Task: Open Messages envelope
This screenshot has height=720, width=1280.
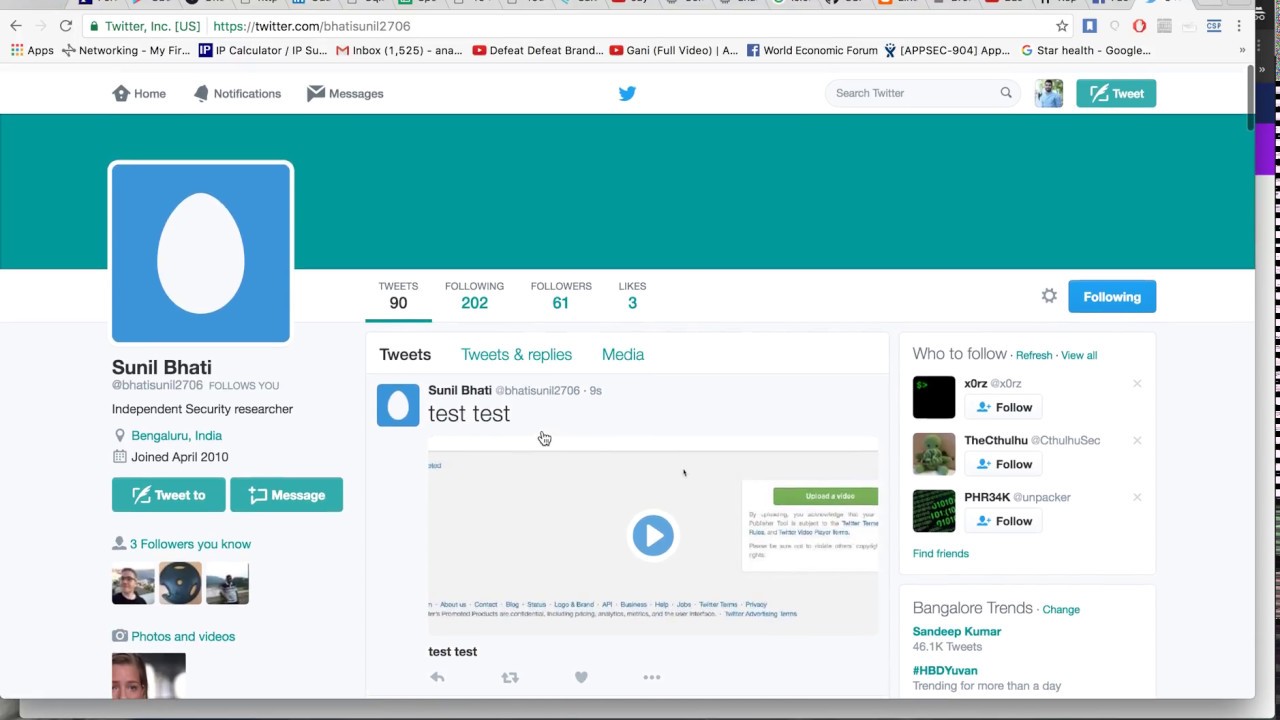Action: tap(345, 93)
